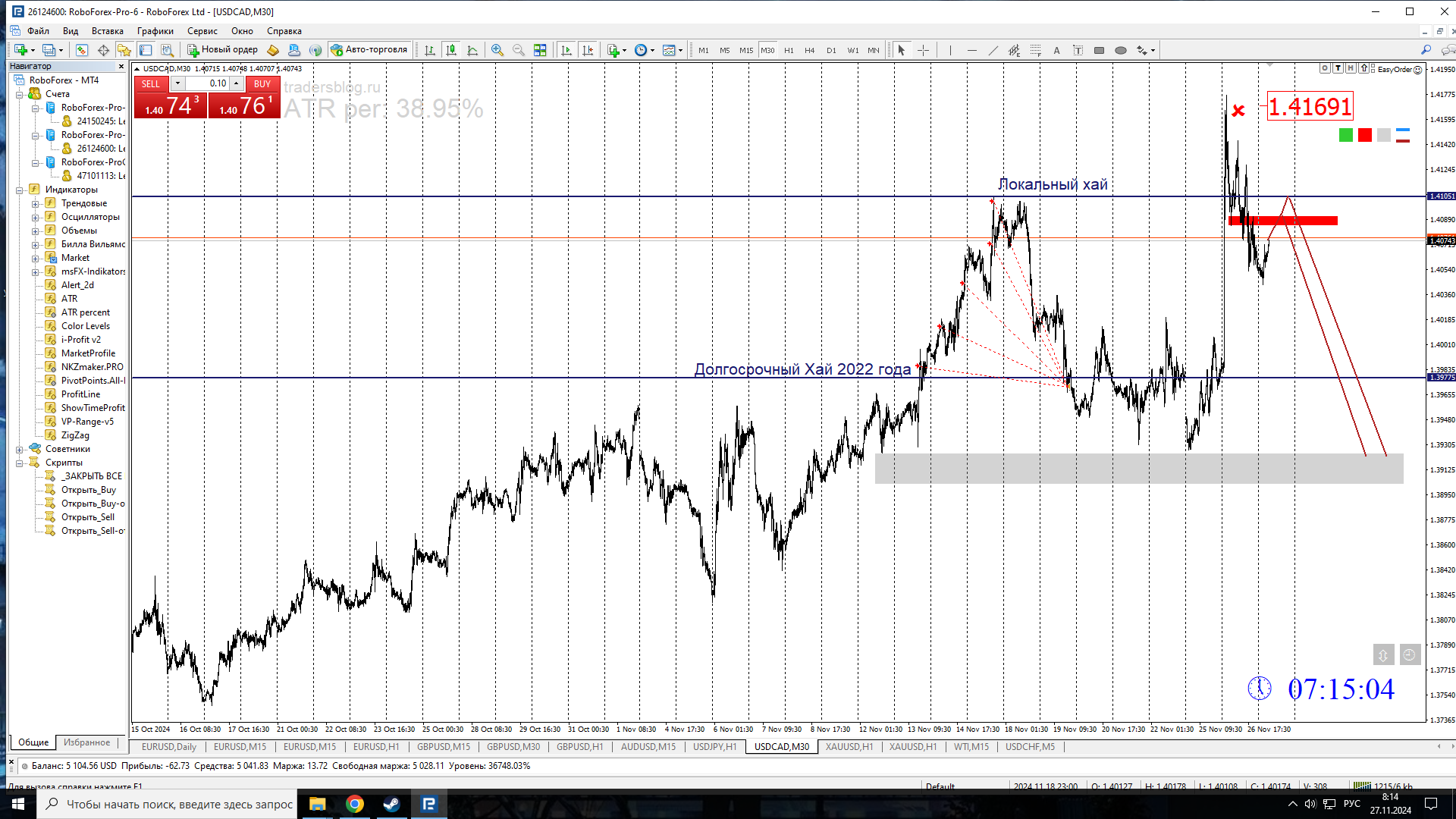Expand the Трендовые indicators folder
1456x819 pixels.
[35, 203]
